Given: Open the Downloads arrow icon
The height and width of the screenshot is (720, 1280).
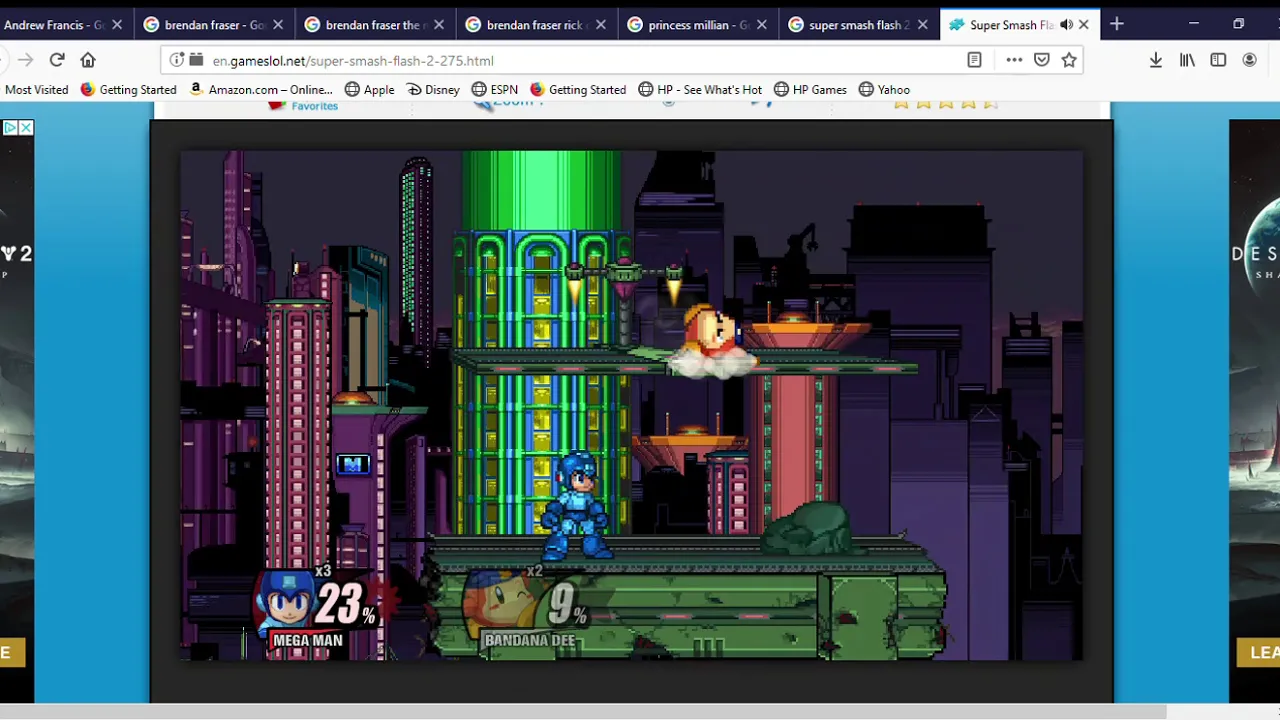Looking at the screenshot, I should 1156,60.
